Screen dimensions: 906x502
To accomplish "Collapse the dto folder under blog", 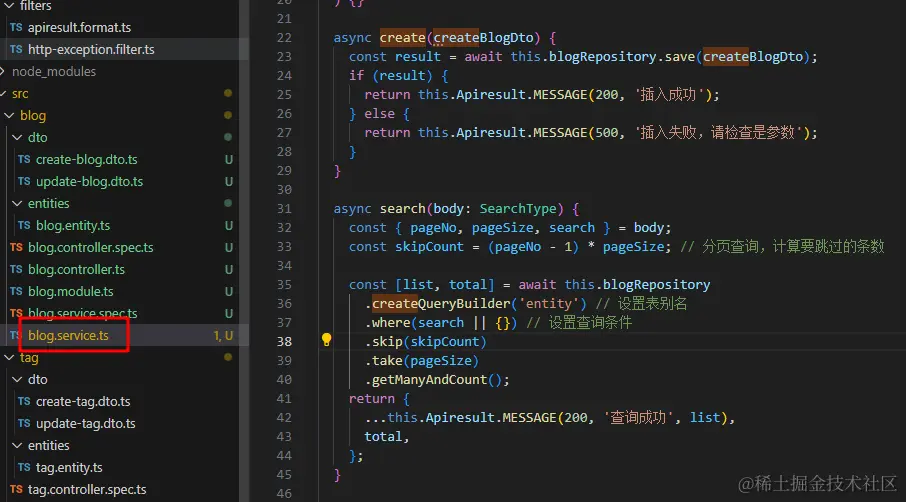I will pyautogui.click(x=17, y=137).
